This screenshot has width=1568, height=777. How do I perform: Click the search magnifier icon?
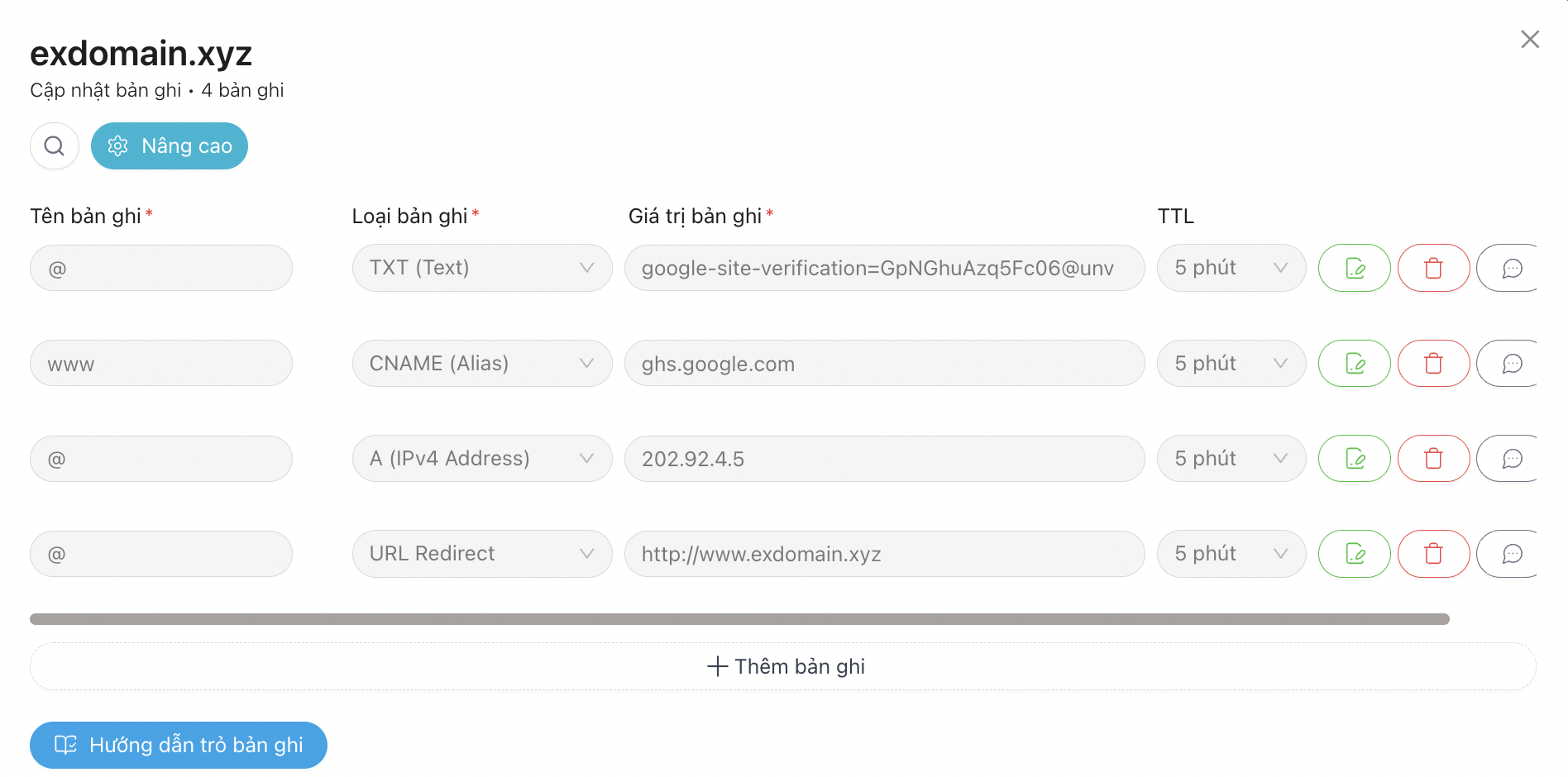click(x=55, y=146)
